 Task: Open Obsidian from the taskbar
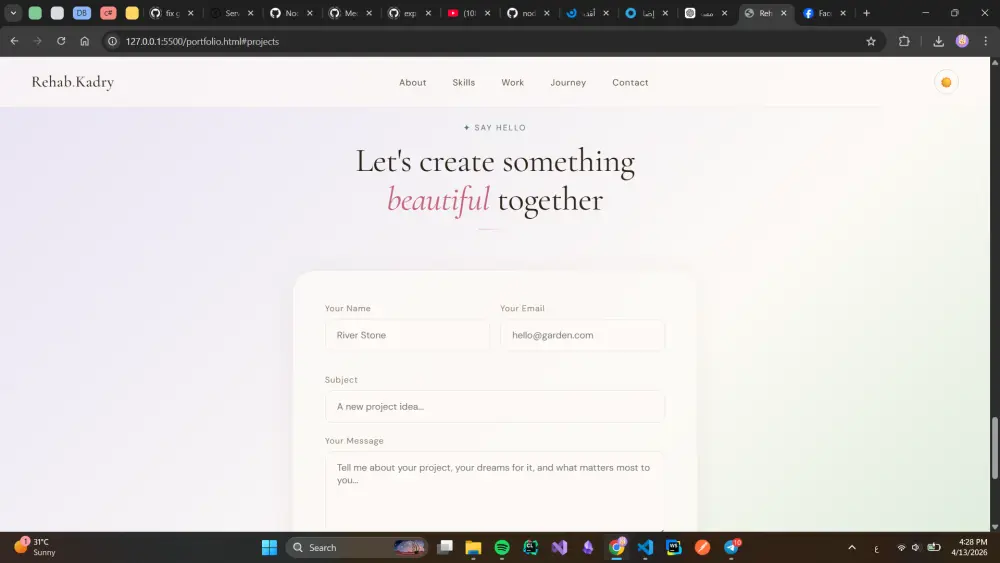[588, 547]
